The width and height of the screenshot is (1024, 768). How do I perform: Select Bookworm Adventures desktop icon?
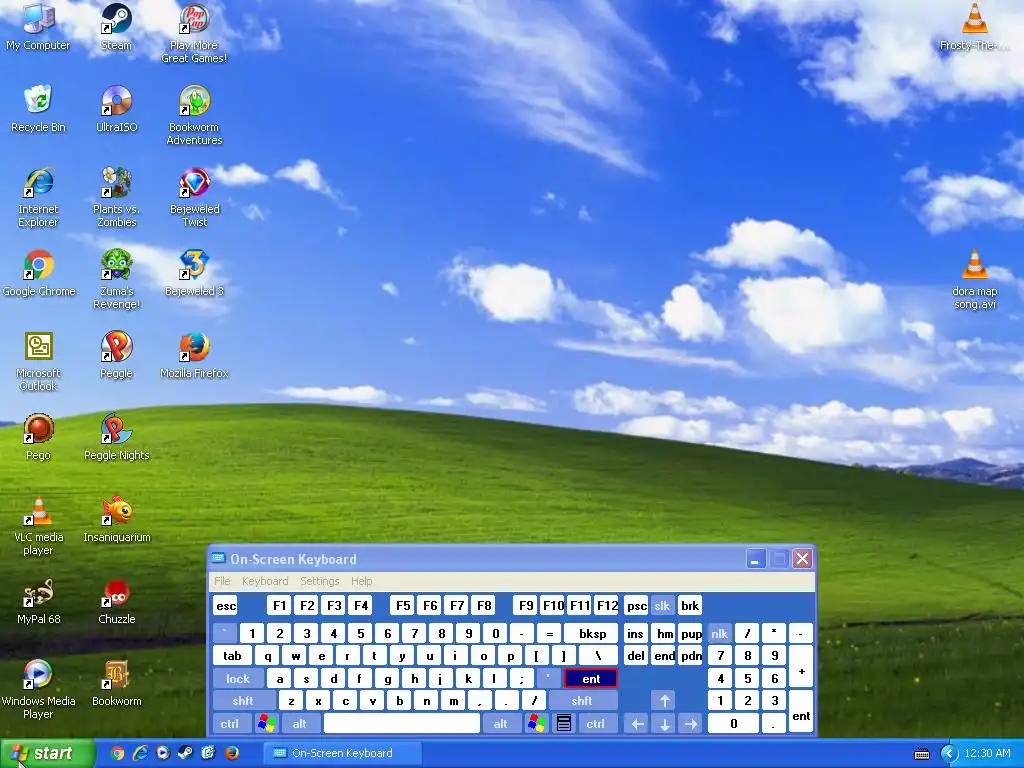click(x=194, y=115)
